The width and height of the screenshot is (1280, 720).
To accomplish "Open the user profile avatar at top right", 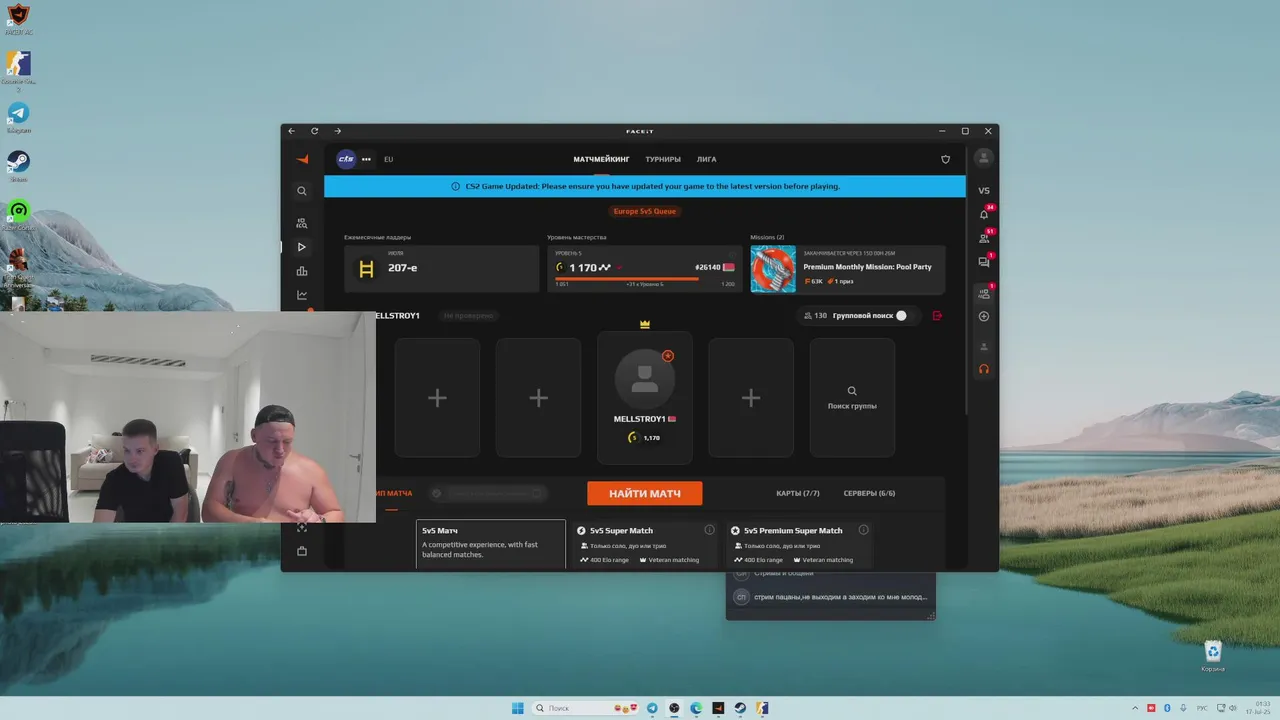I will [984, 158].
